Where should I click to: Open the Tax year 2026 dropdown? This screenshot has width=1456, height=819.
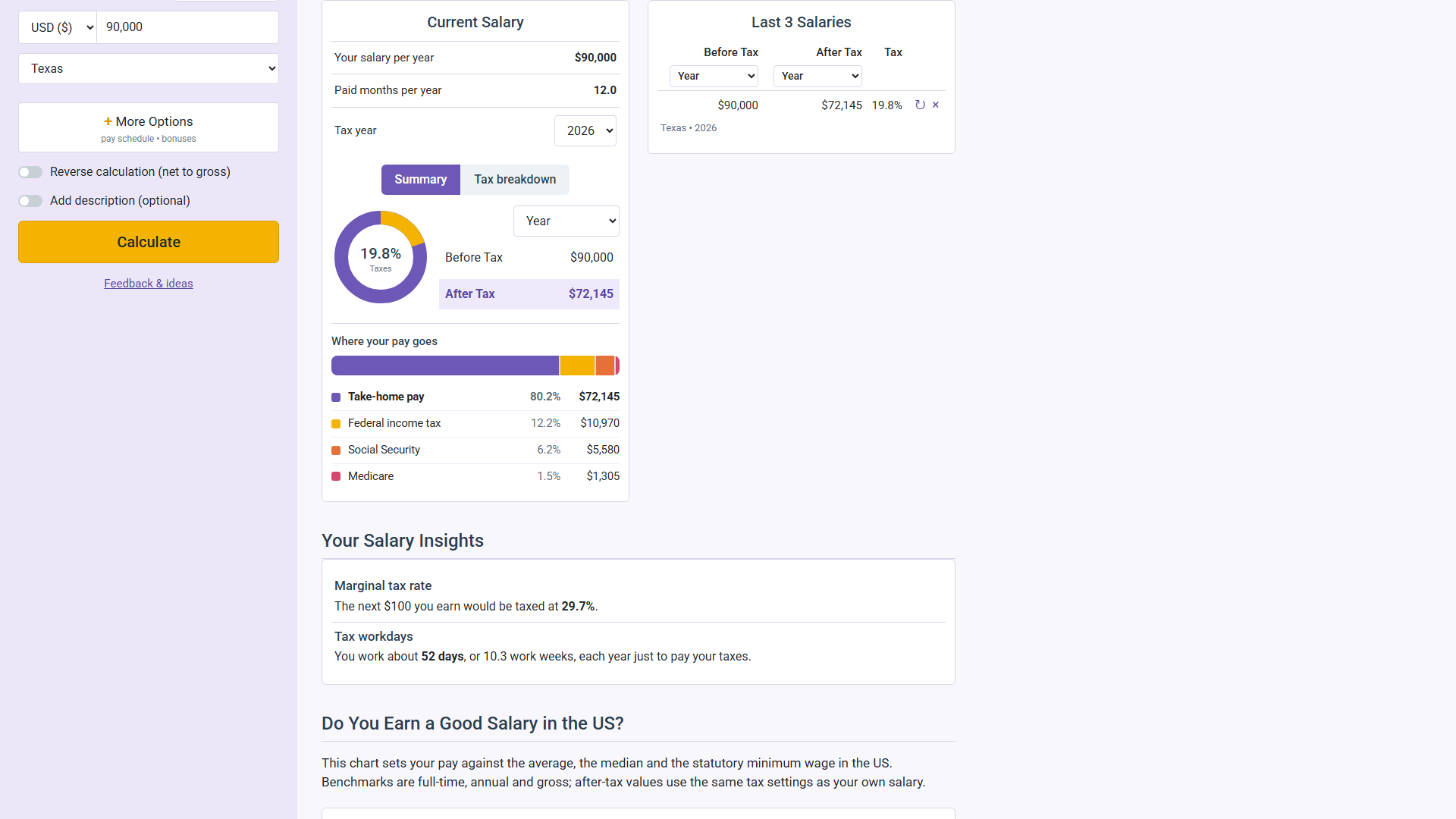(x=585, y=130)
